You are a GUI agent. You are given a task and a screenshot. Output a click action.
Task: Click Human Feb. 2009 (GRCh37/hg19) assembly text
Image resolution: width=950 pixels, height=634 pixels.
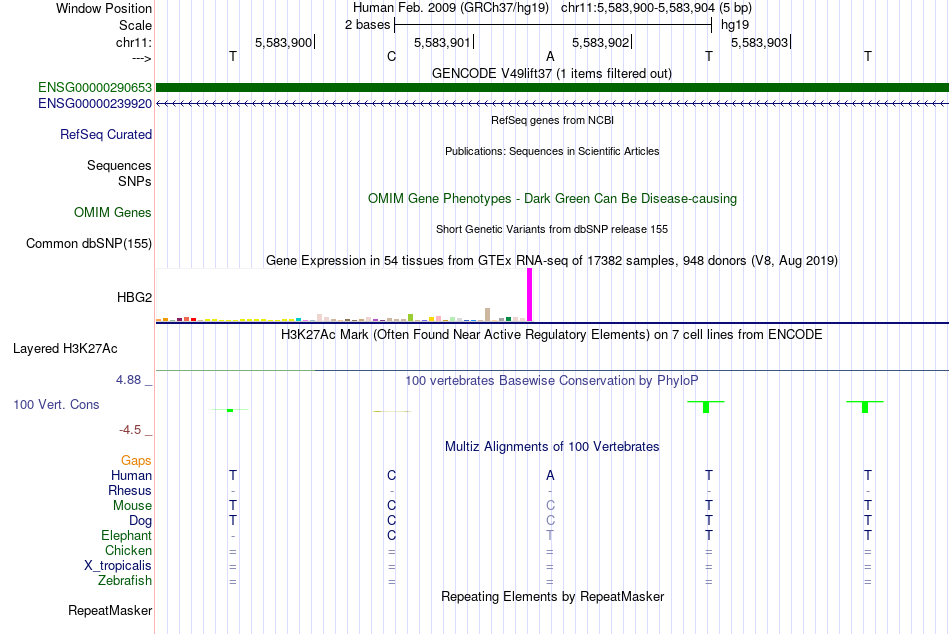click(451, 8)
